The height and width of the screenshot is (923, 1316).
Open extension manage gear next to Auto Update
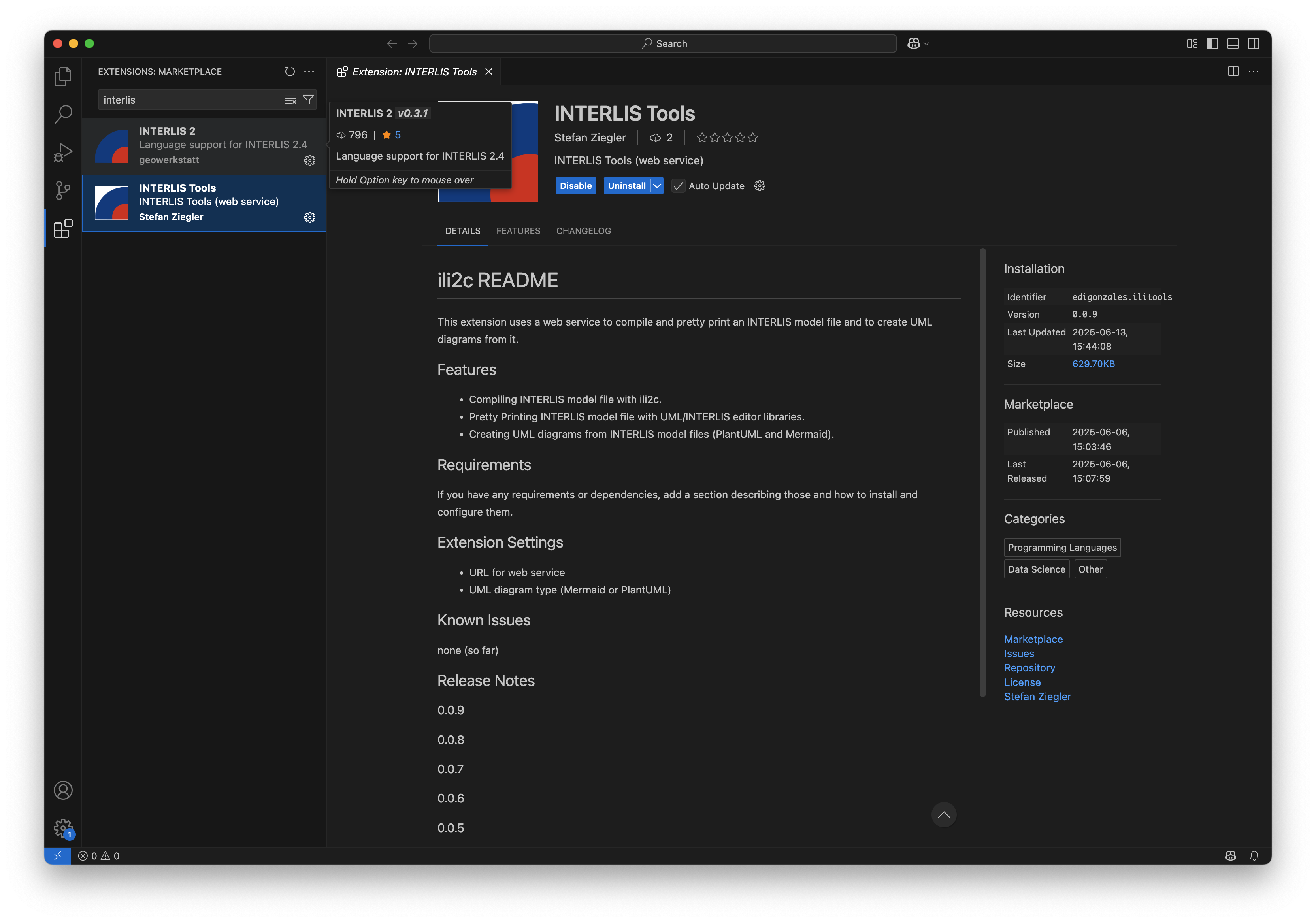760,186
